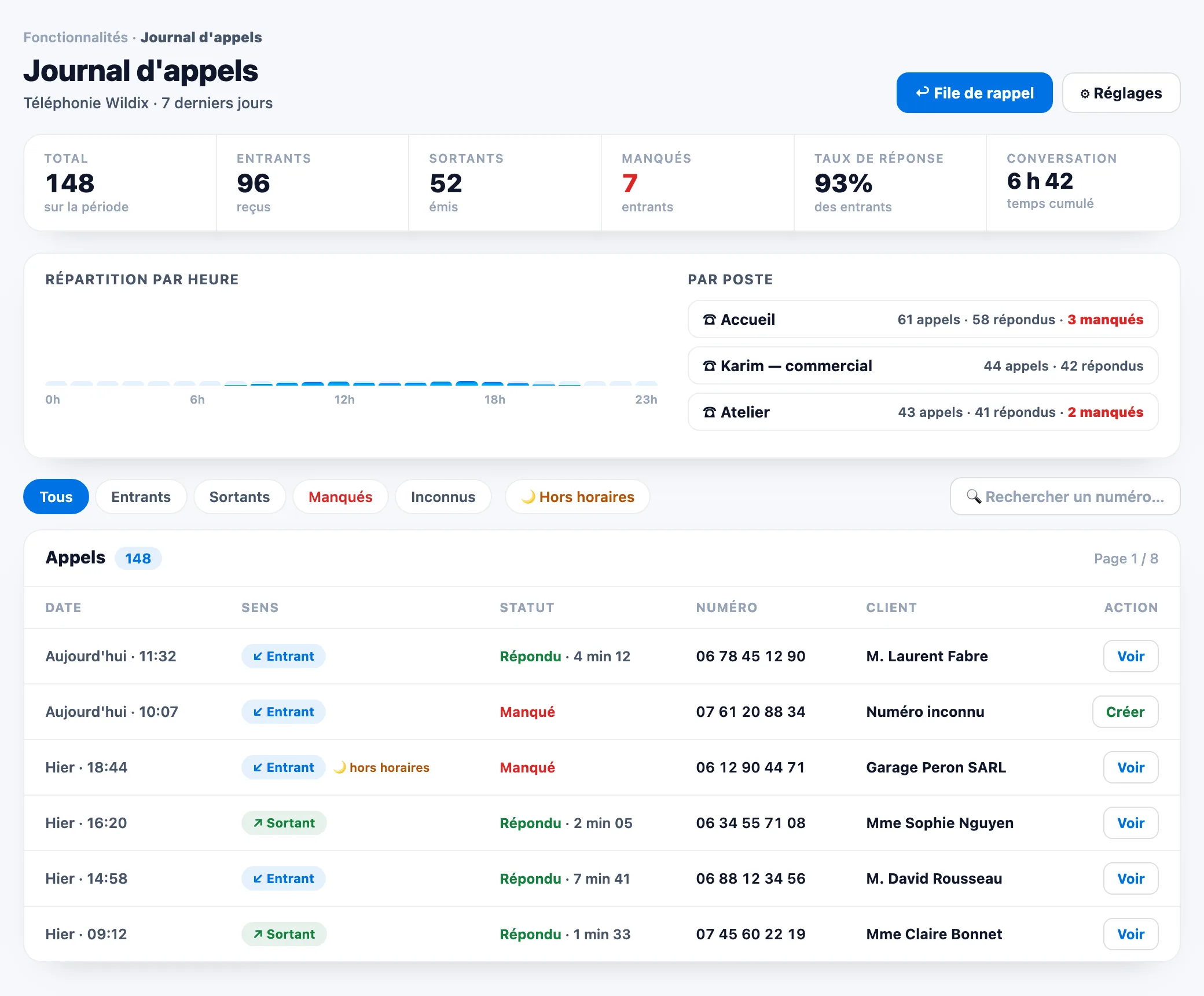
Task: View M. David Rousseau call
Action: 1130,878
